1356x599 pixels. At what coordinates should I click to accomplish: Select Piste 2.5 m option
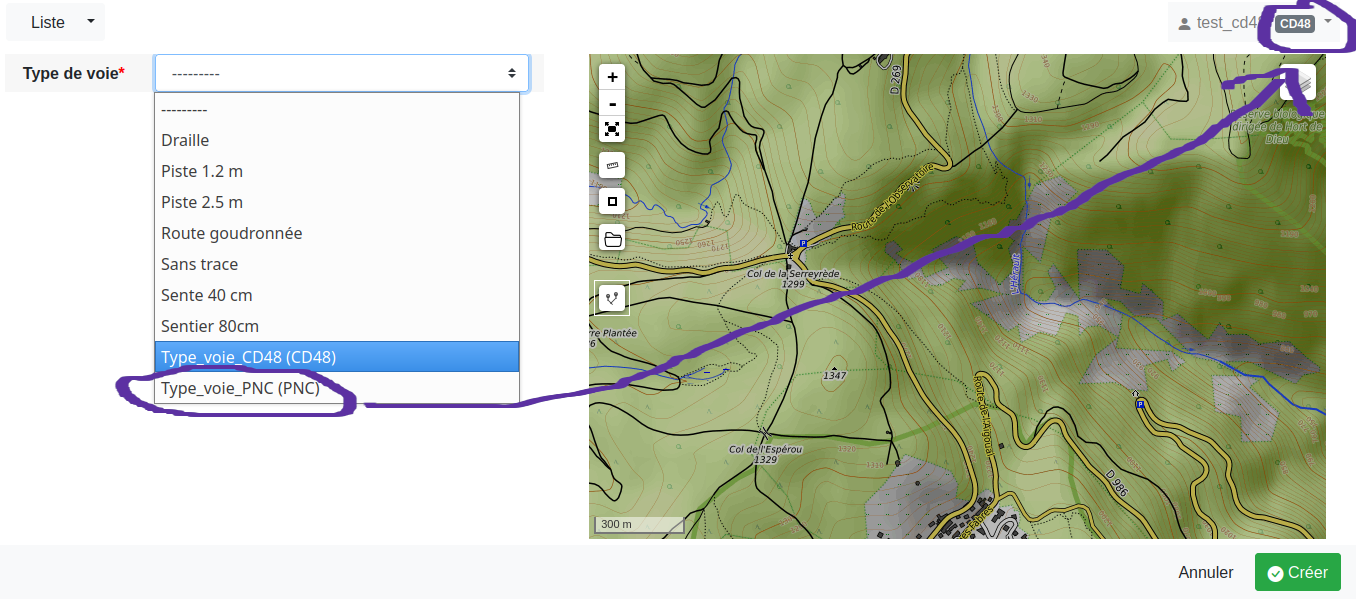tap(337, 202)
